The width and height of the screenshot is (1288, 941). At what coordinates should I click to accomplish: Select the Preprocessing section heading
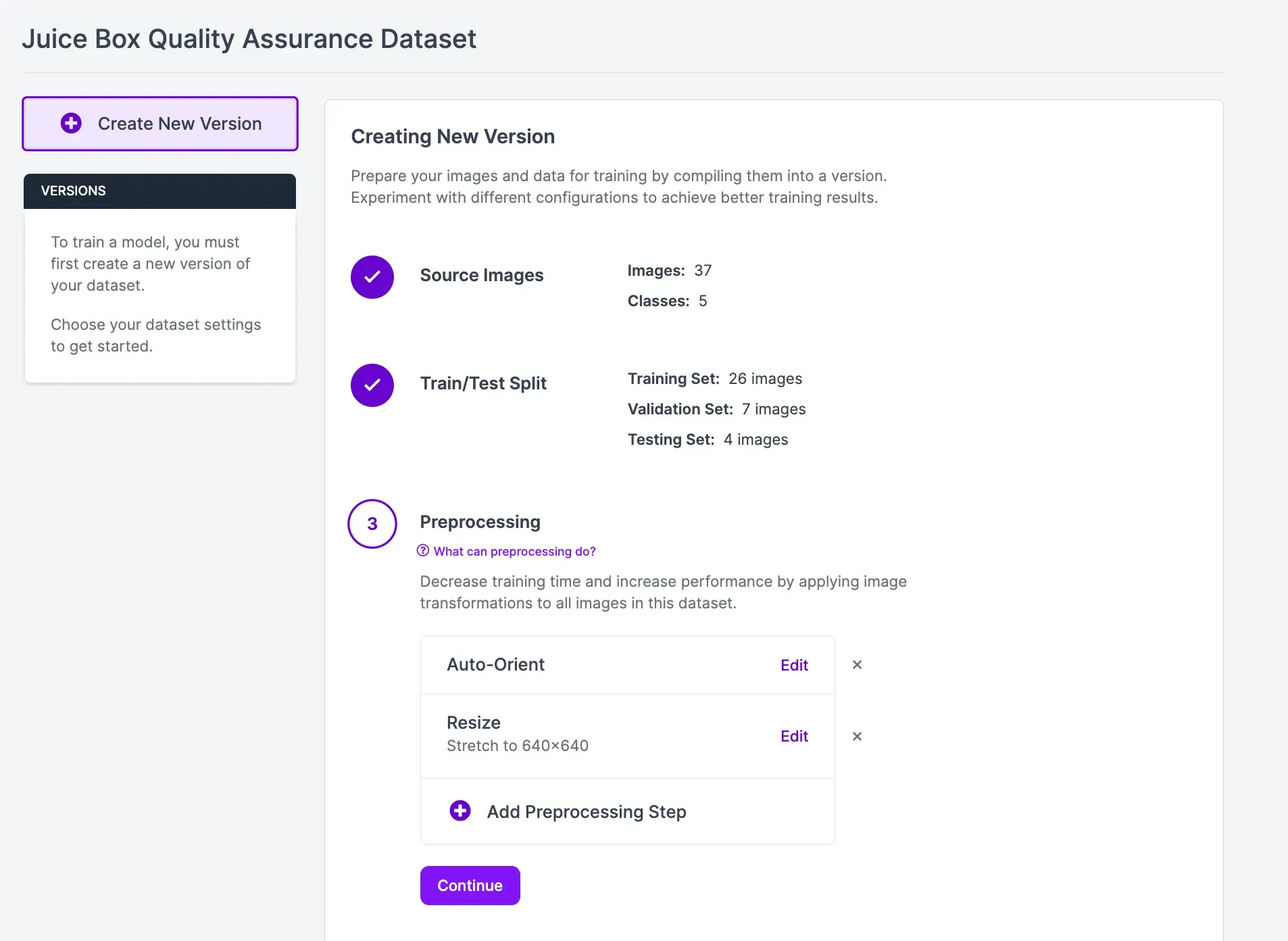point(480,522)
